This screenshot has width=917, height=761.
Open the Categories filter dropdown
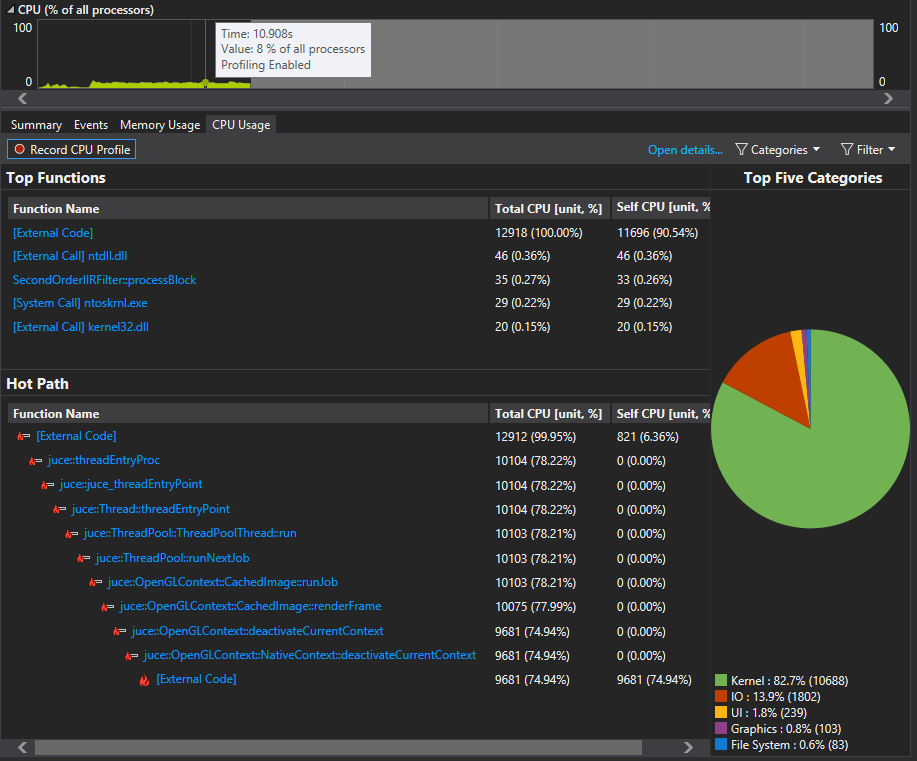click(x=777, y=149)
